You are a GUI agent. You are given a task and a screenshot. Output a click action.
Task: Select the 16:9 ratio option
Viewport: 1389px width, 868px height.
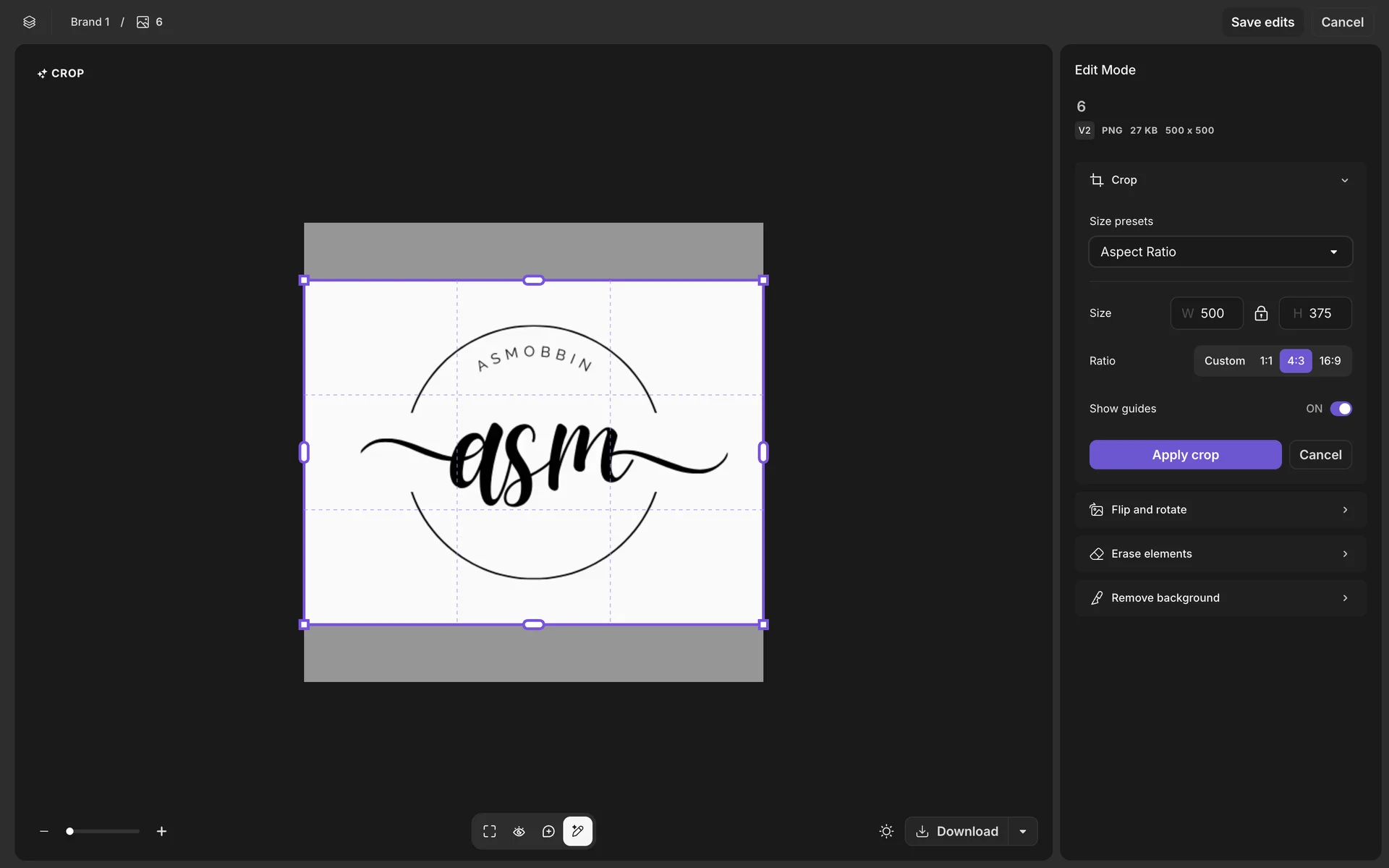tap(1330, 361)
